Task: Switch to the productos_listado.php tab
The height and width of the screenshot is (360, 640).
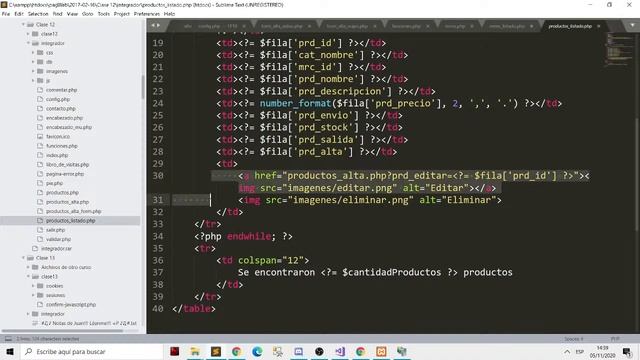Action: (570, 26)
